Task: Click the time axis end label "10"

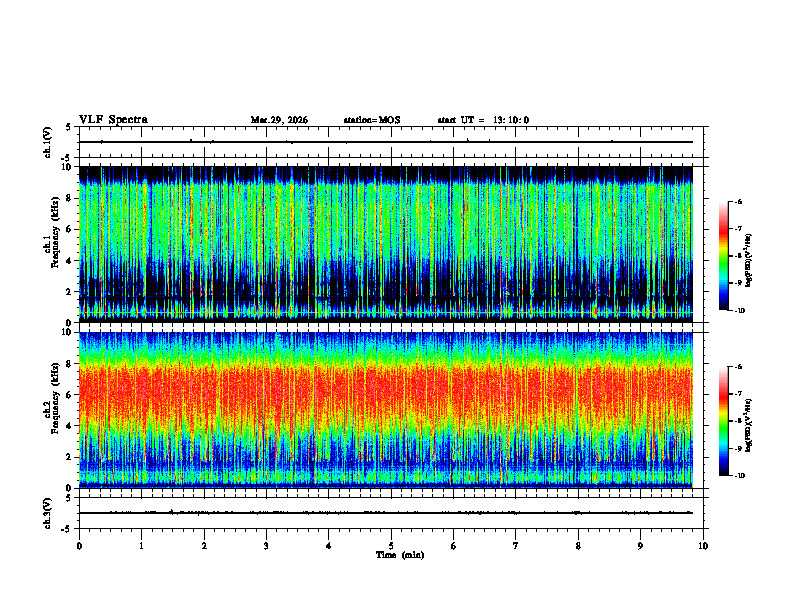Action: click(703, 546)
